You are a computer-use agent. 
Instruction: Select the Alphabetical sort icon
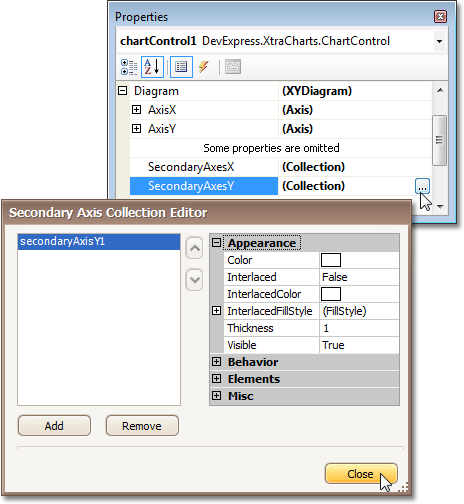coord(152,67)
